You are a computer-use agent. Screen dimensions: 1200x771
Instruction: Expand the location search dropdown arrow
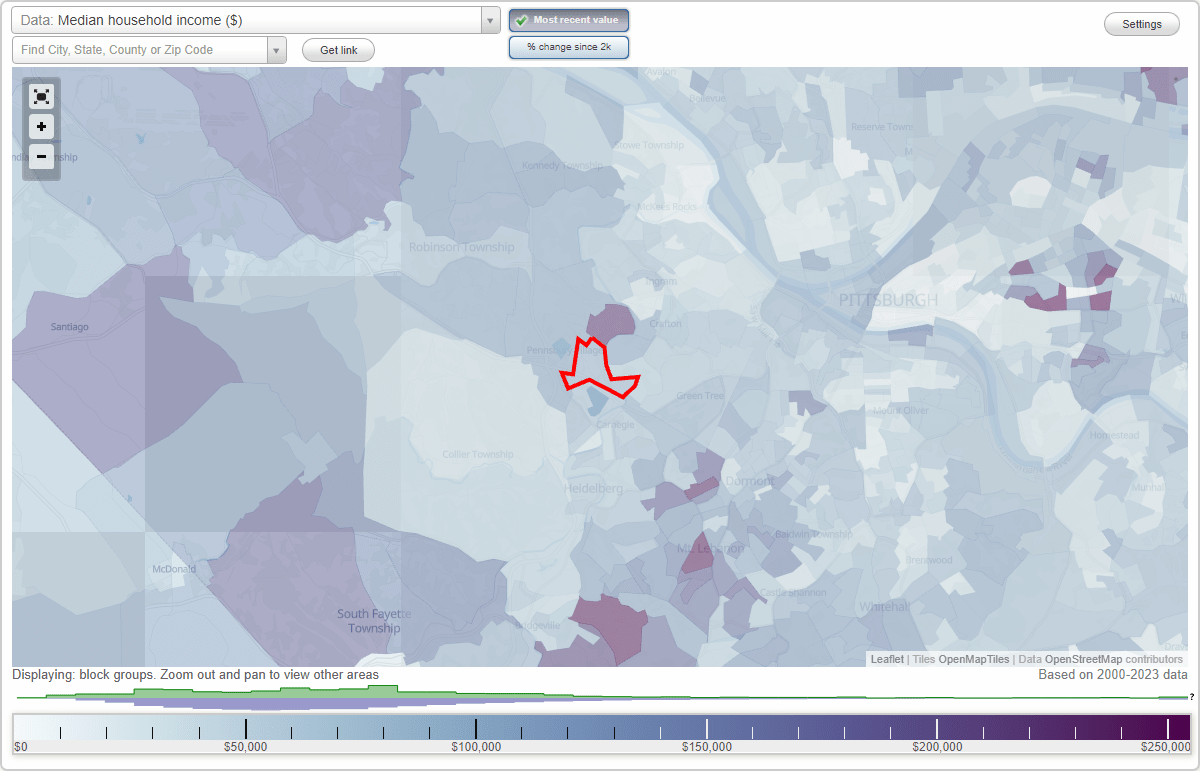pos(277,49)
